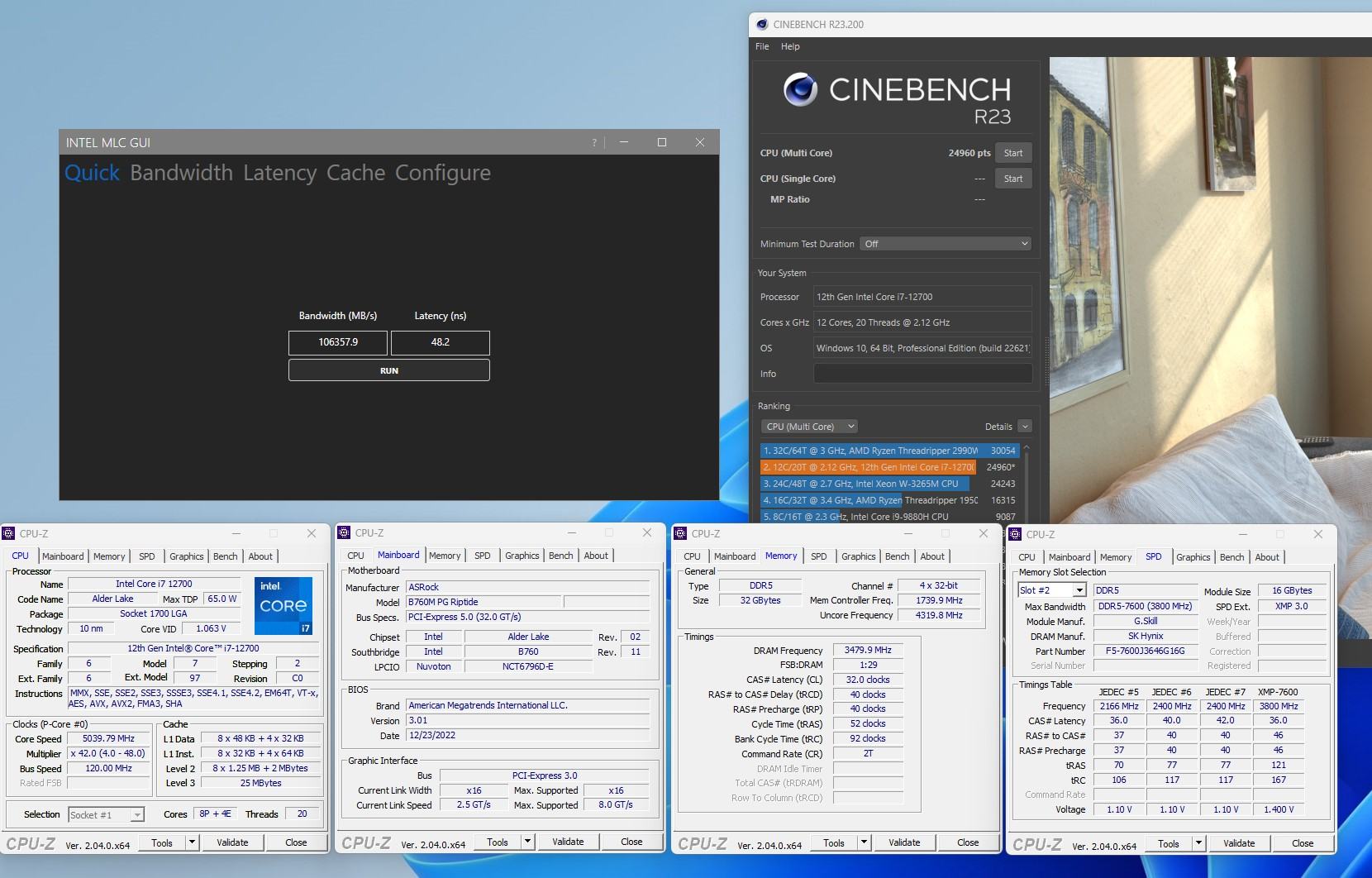The image size is (1372, 878).
Task: Click the Intel Core i7 logo in CPU-Z
Action: point(283,606)
